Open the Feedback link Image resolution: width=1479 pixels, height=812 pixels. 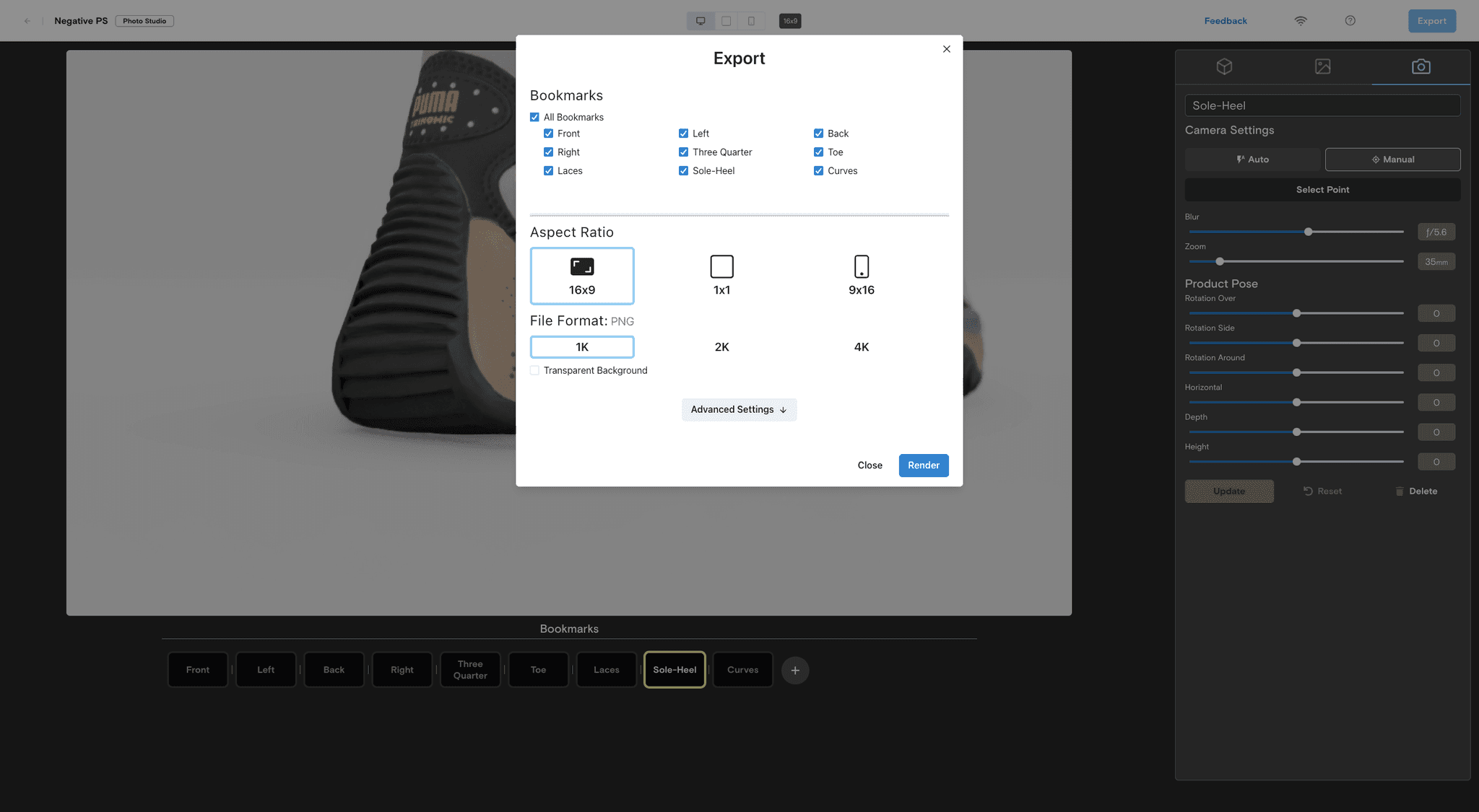point(1226,21)
